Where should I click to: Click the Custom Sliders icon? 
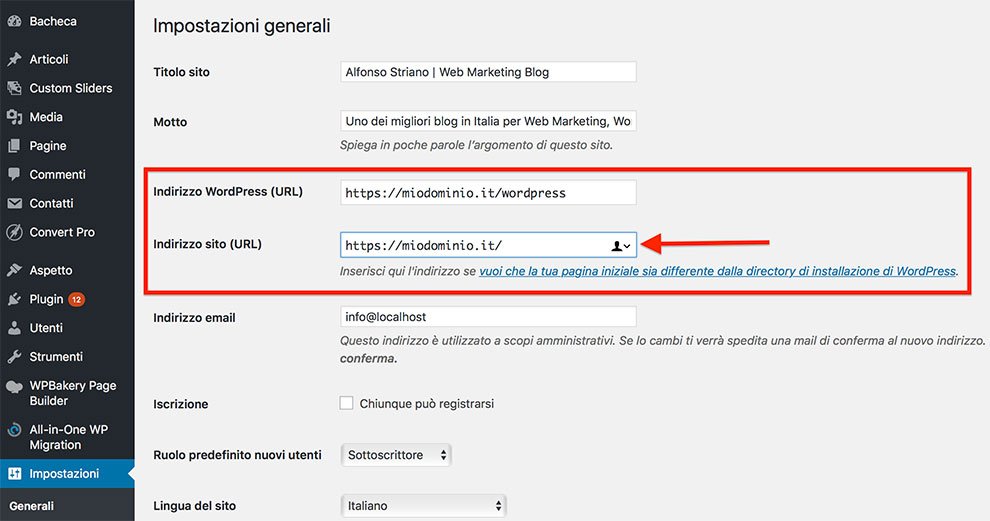14,88
